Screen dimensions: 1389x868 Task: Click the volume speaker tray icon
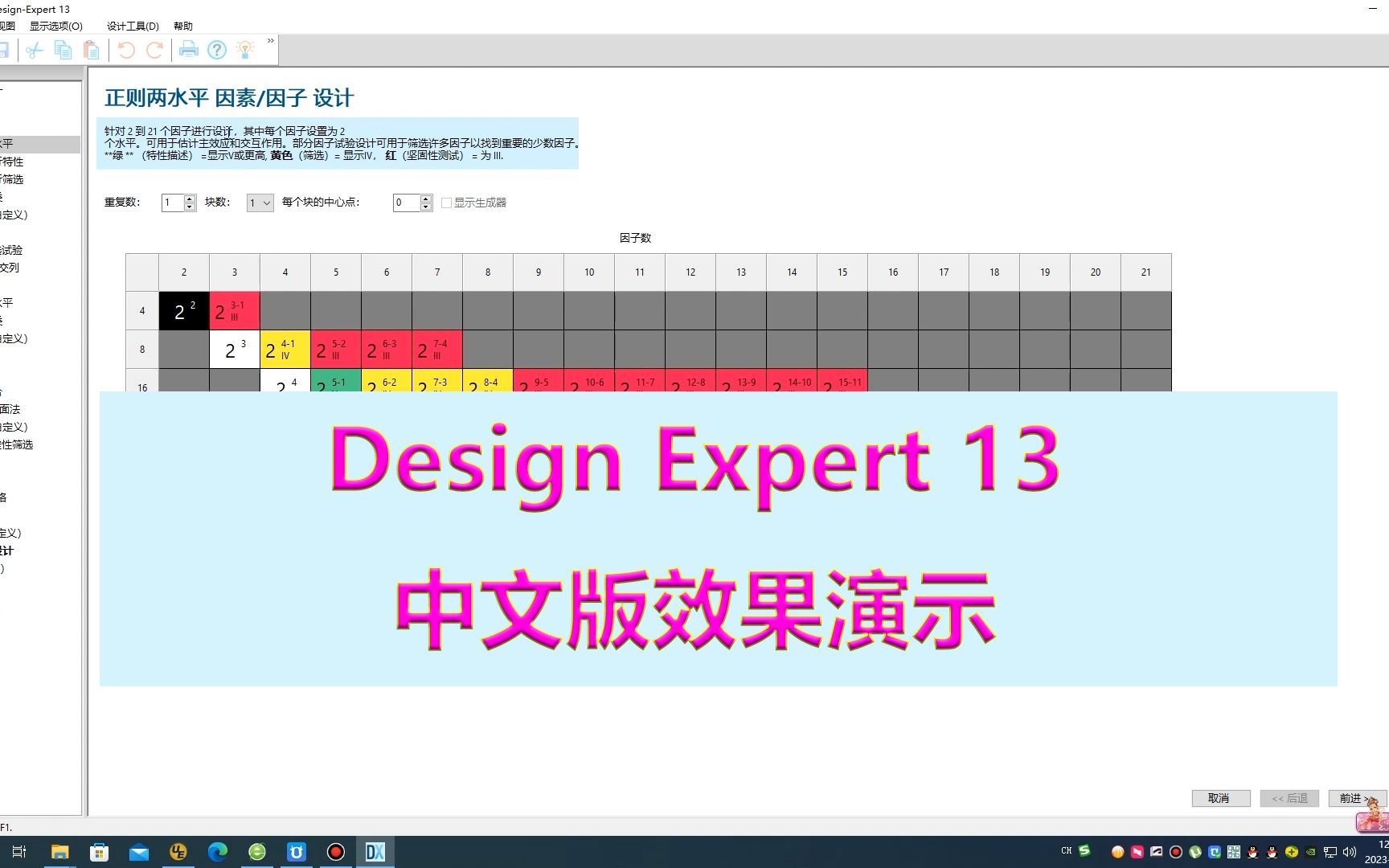[1350, 852]
